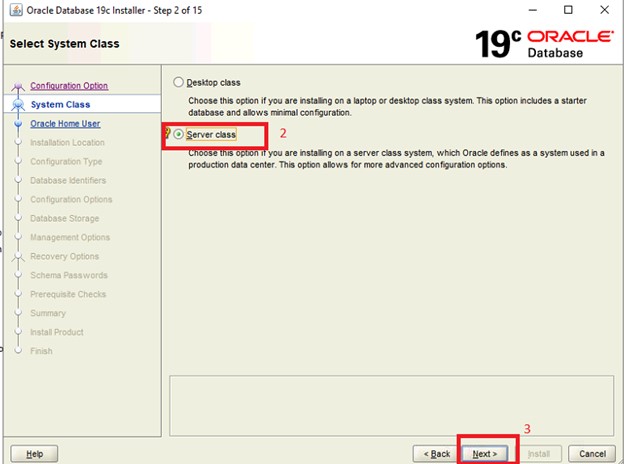The width and height of the screenshot is (624, 464).
Task: Click the Recovery Options step node icon
Action: [17, 257]
